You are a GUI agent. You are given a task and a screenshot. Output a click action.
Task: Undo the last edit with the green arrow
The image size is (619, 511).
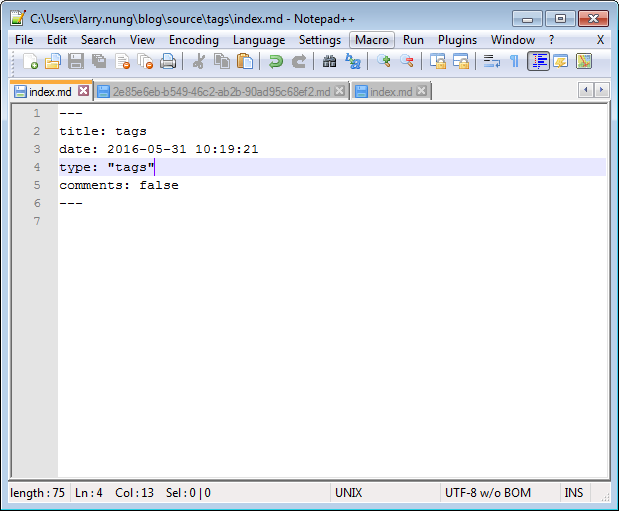tap(276, 62)
